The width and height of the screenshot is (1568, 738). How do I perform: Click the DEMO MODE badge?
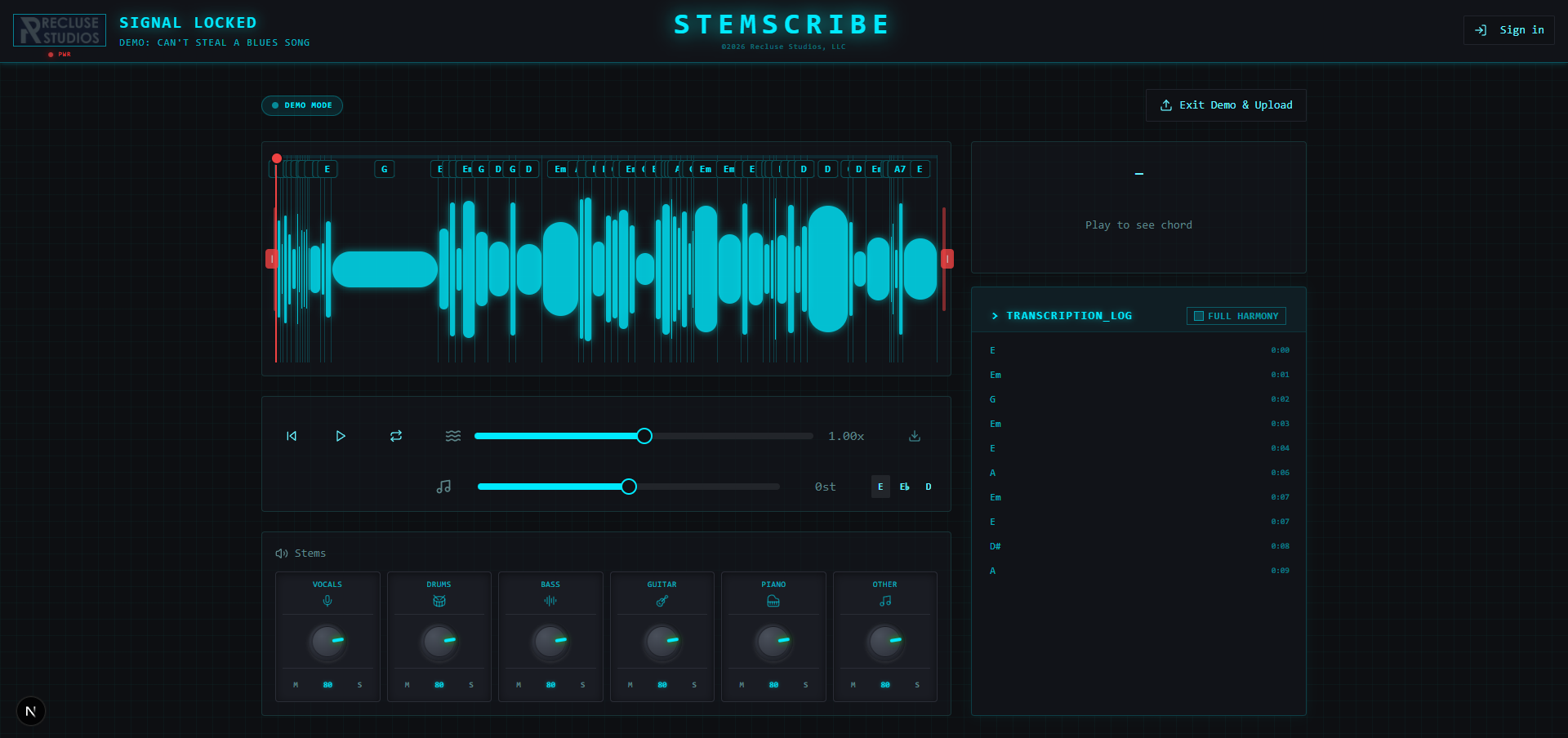tap(301, 105)
